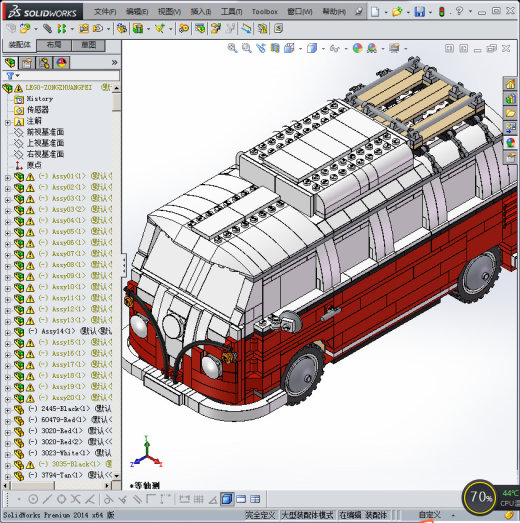The width and height of the screenshot is (520, 523).
Task: Open the PropertyManager tab icon
Action: [x=27, y=63]
